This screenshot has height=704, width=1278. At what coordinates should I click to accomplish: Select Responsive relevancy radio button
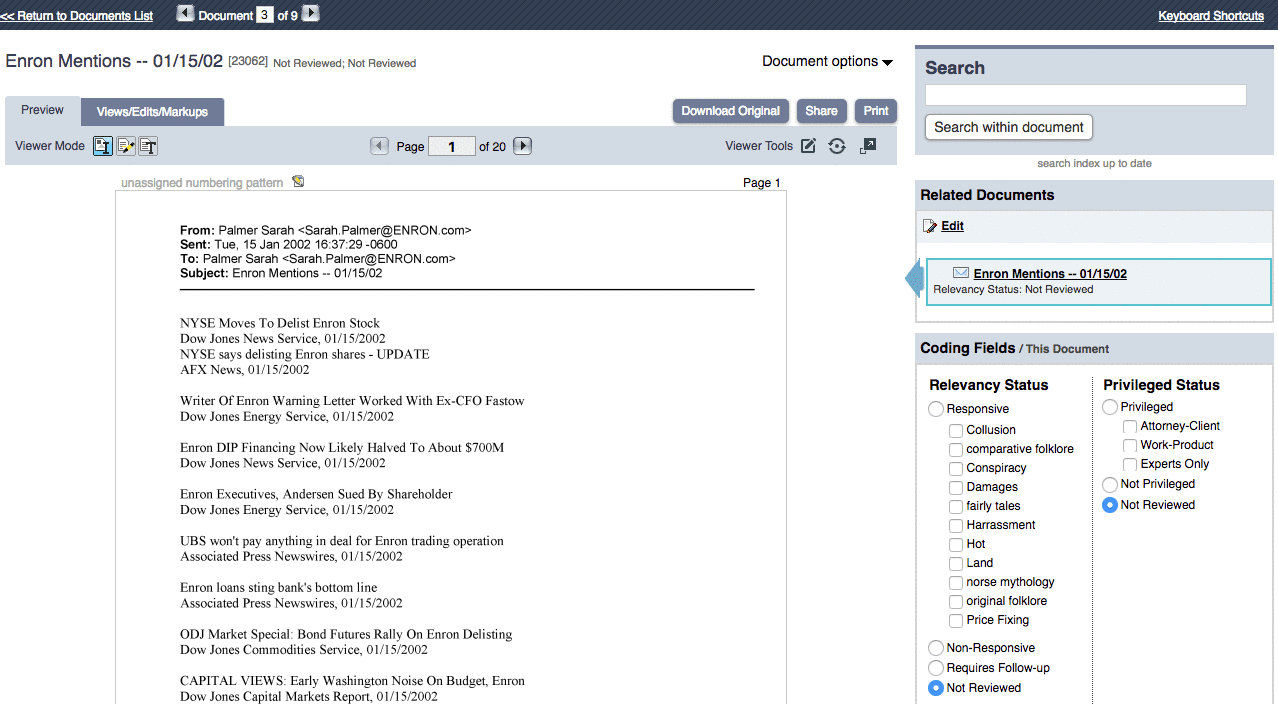coord(936,409)
